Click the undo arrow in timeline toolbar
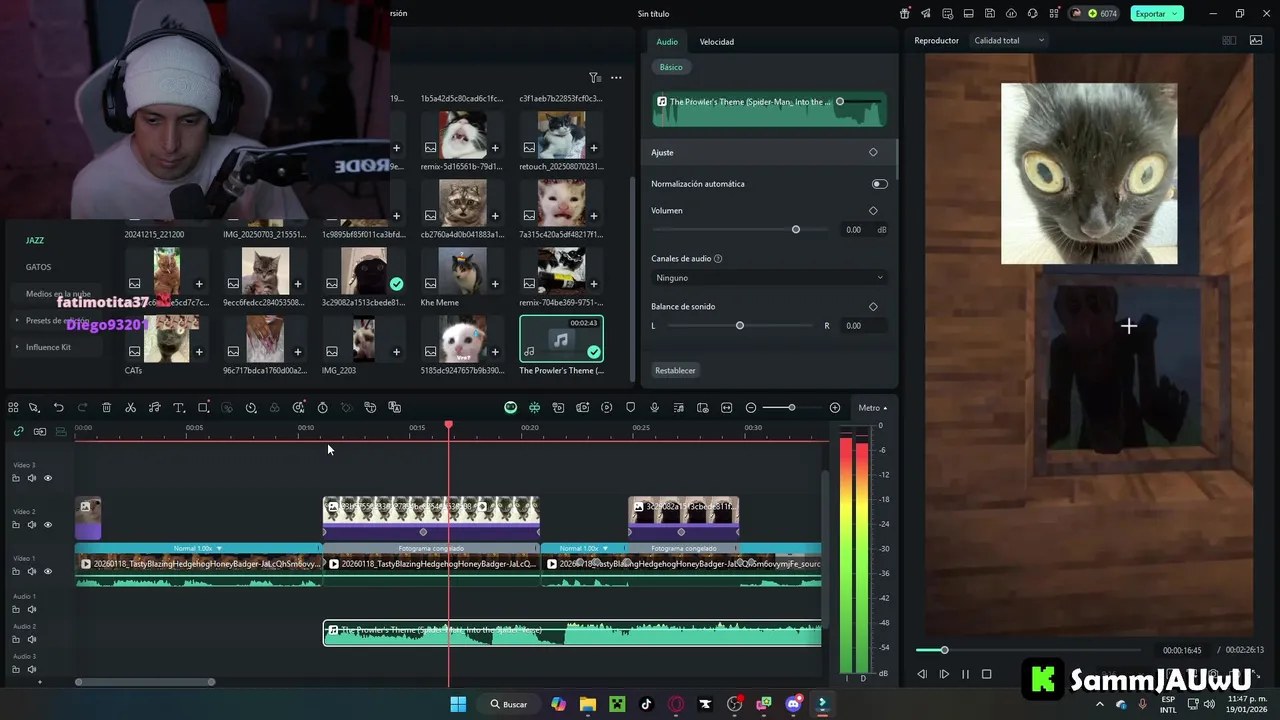The width and height of the screenshot is (1280, 720). (x=58, y=408)
